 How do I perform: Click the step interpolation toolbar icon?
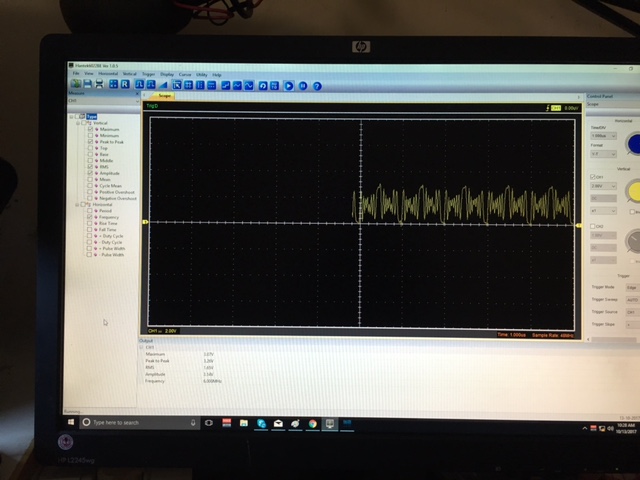(x=226, y=85)
